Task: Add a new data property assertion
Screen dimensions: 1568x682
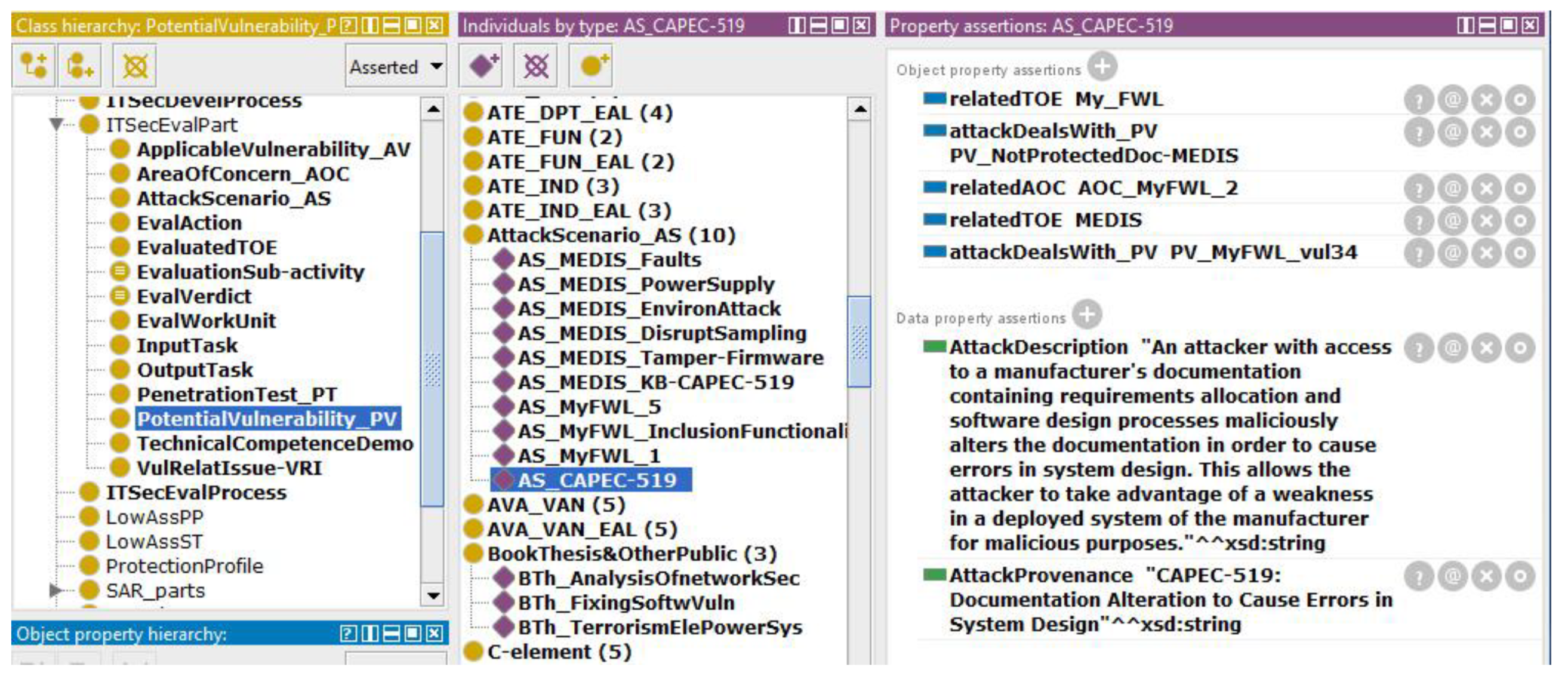Action: 1087,315
